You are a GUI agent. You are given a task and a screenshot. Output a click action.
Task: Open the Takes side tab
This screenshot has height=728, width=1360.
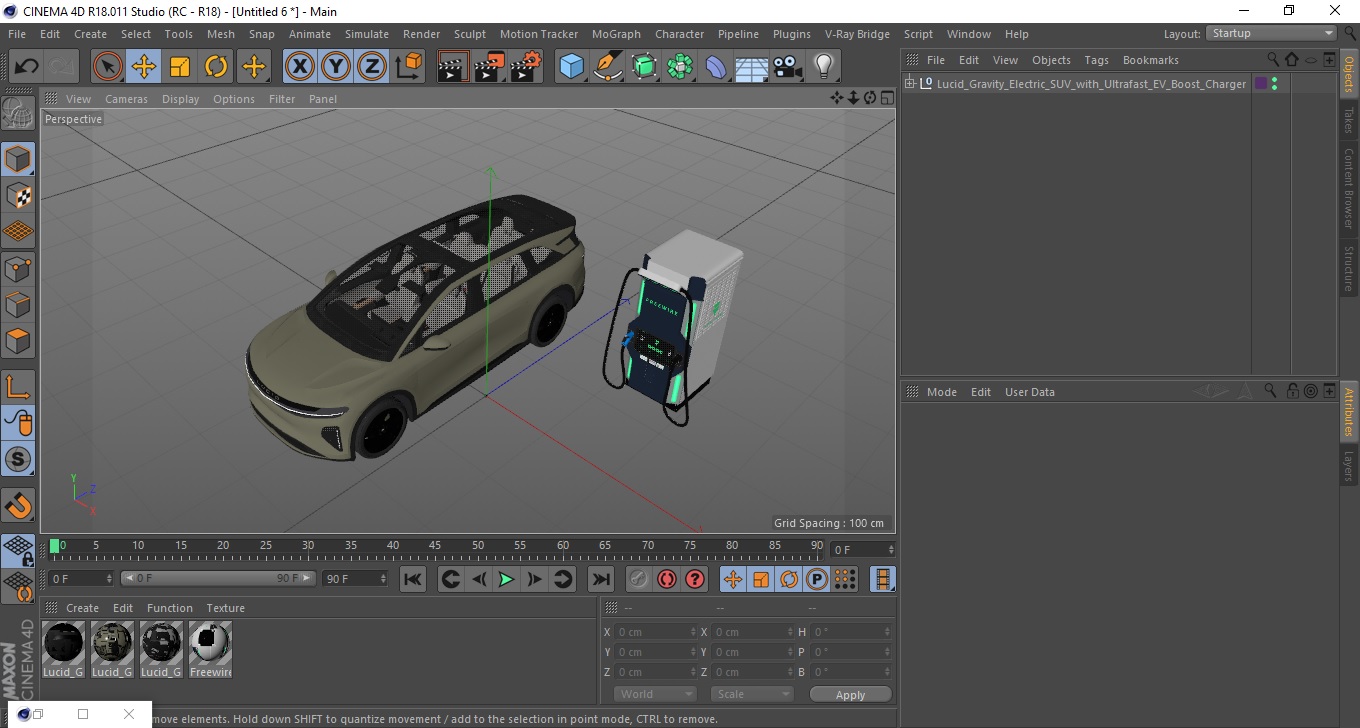pos(1348,120)
